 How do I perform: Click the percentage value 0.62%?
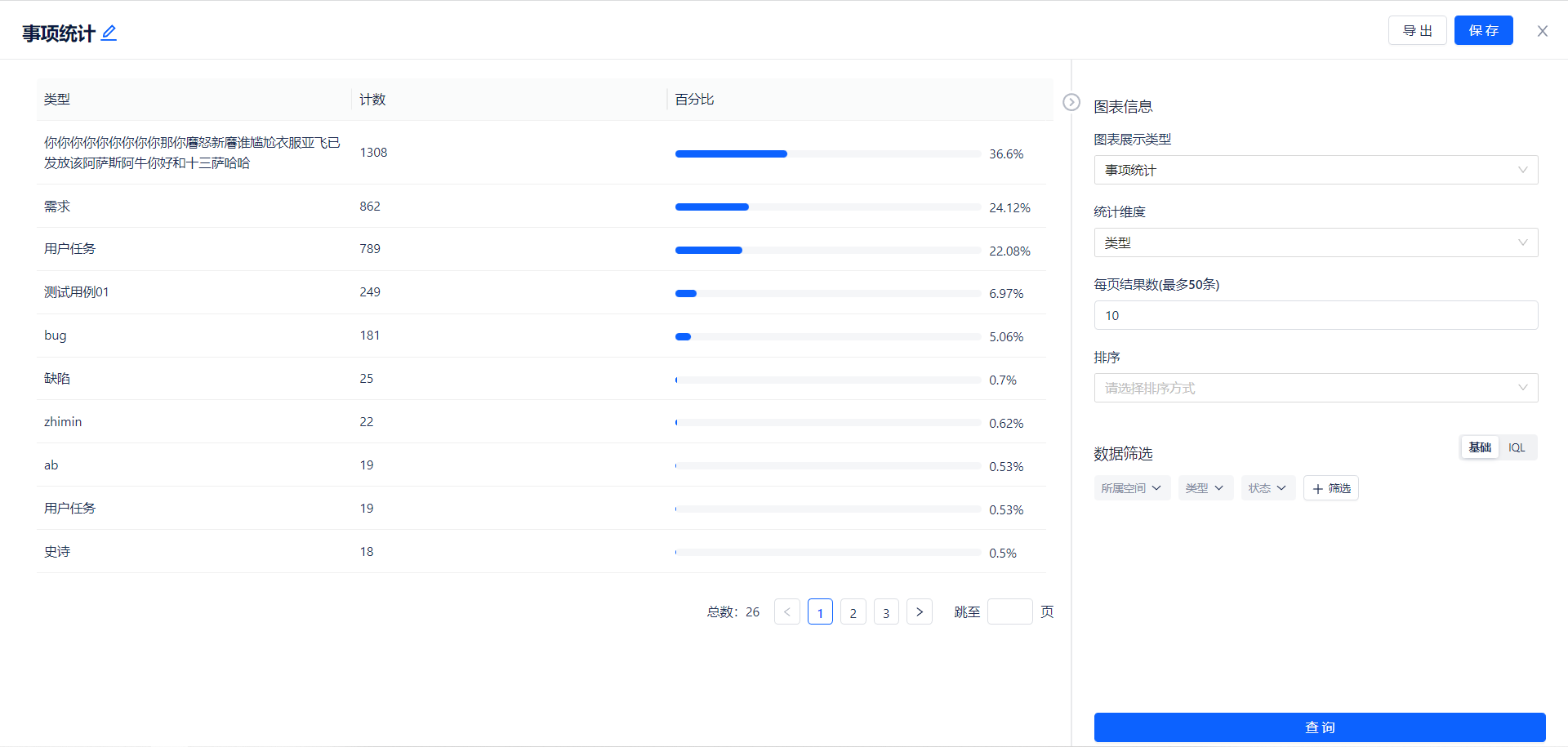pos(1006,424)
